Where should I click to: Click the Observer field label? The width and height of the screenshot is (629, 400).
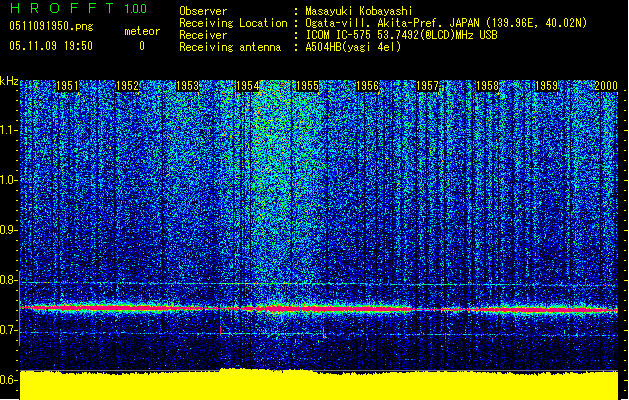tap(203, 11)
